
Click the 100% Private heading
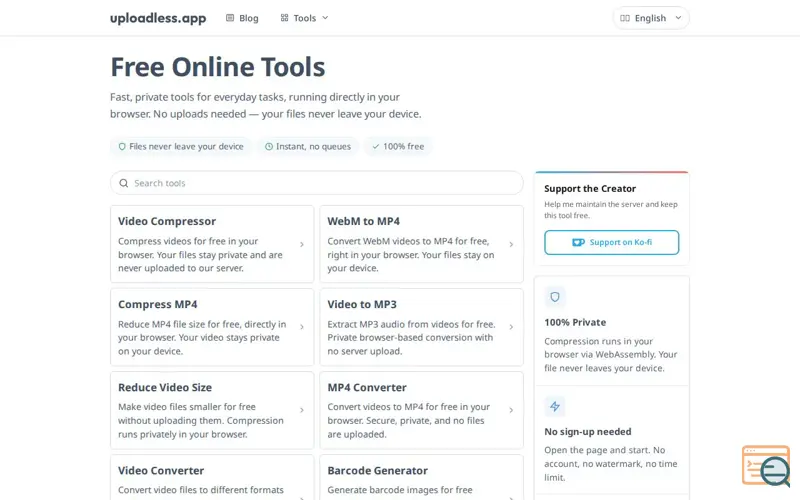click(x=575, y=322)
